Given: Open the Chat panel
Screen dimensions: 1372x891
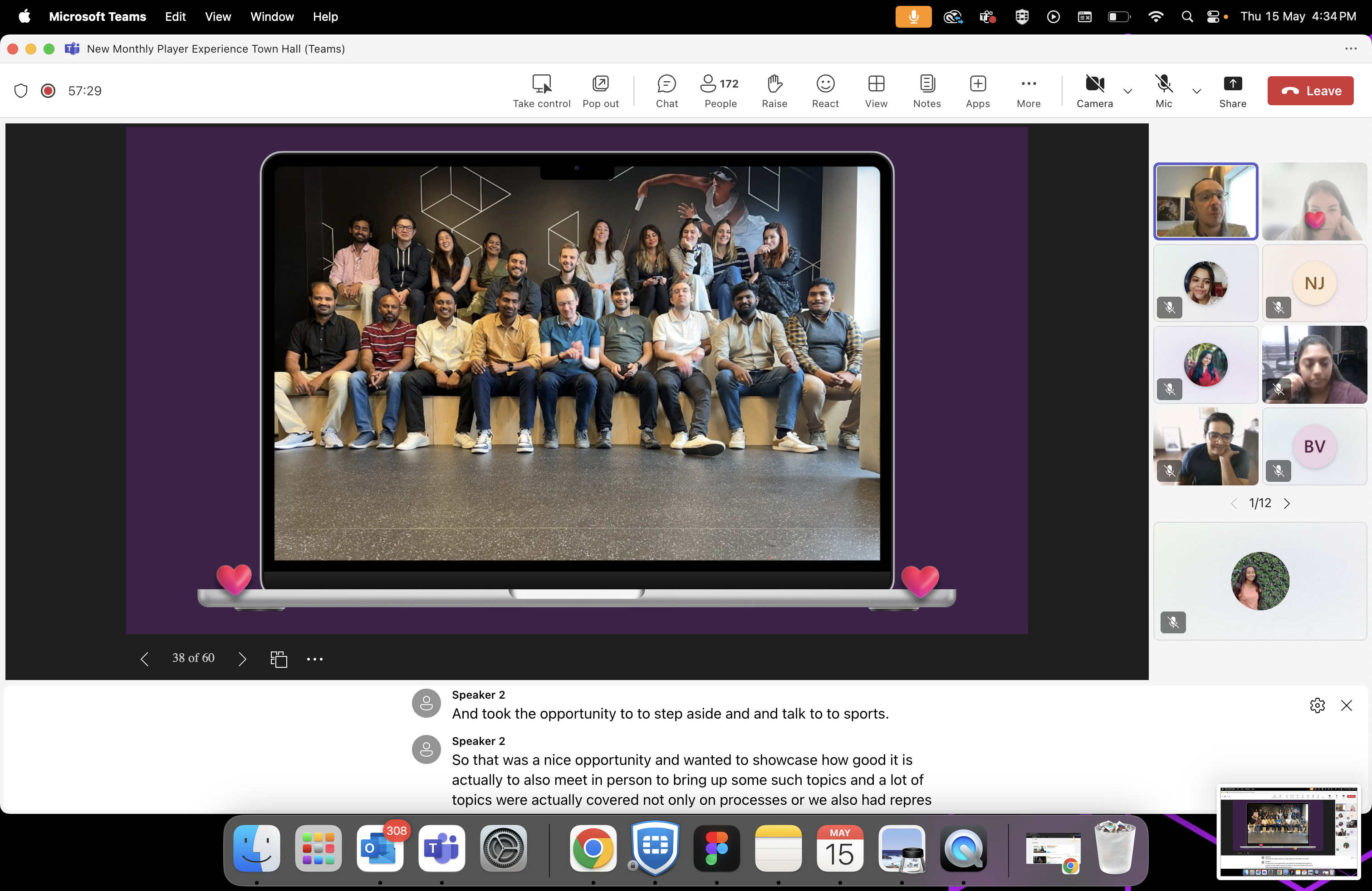Looking at the screenshot, I should [666, 91].
